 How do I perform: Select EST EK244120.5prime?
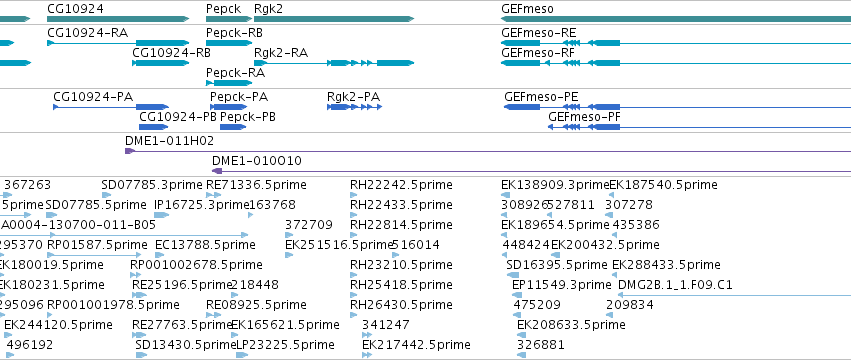point(58,325)
